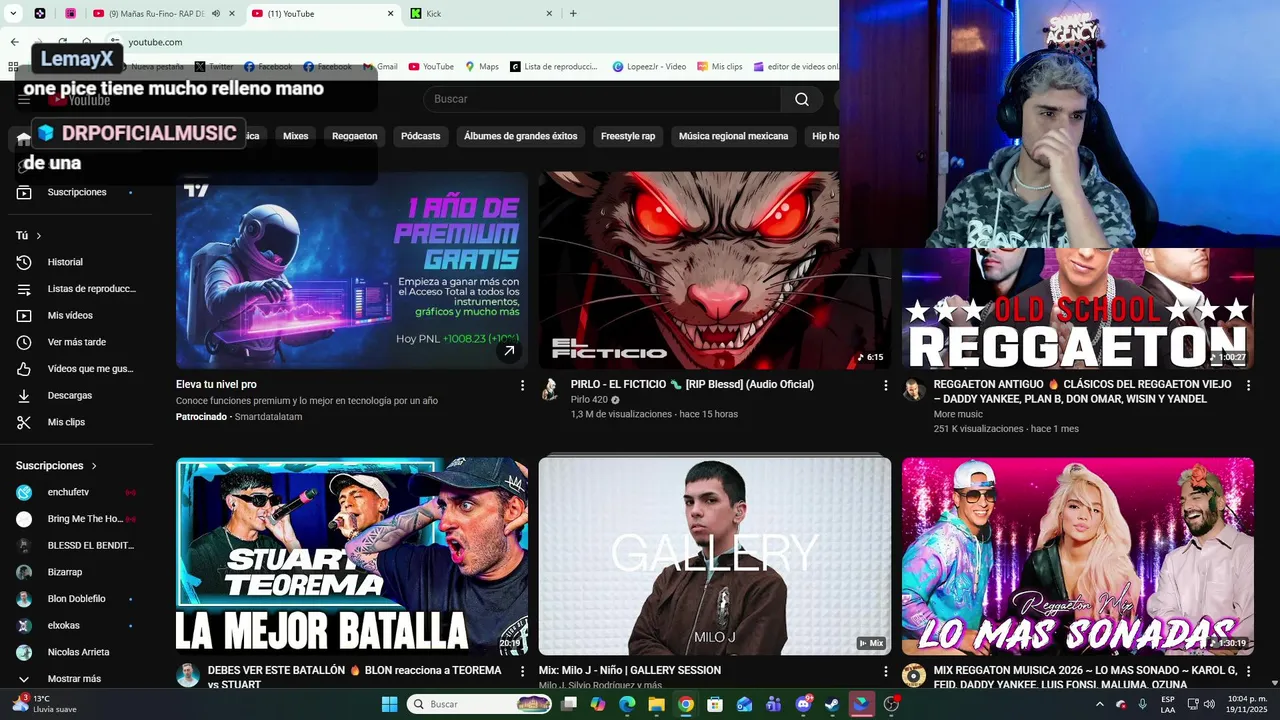Play the LA MEJOR BATALLA thumbnail video
This screenshot has height=720, width=1280.
[x=352, y=556]
